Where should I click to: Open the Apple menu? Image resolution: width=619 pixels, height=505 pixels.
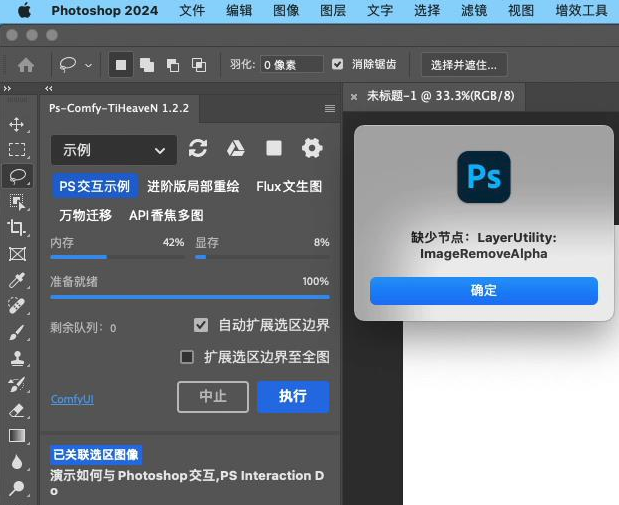pyautogui.click(x=24, y=11)
